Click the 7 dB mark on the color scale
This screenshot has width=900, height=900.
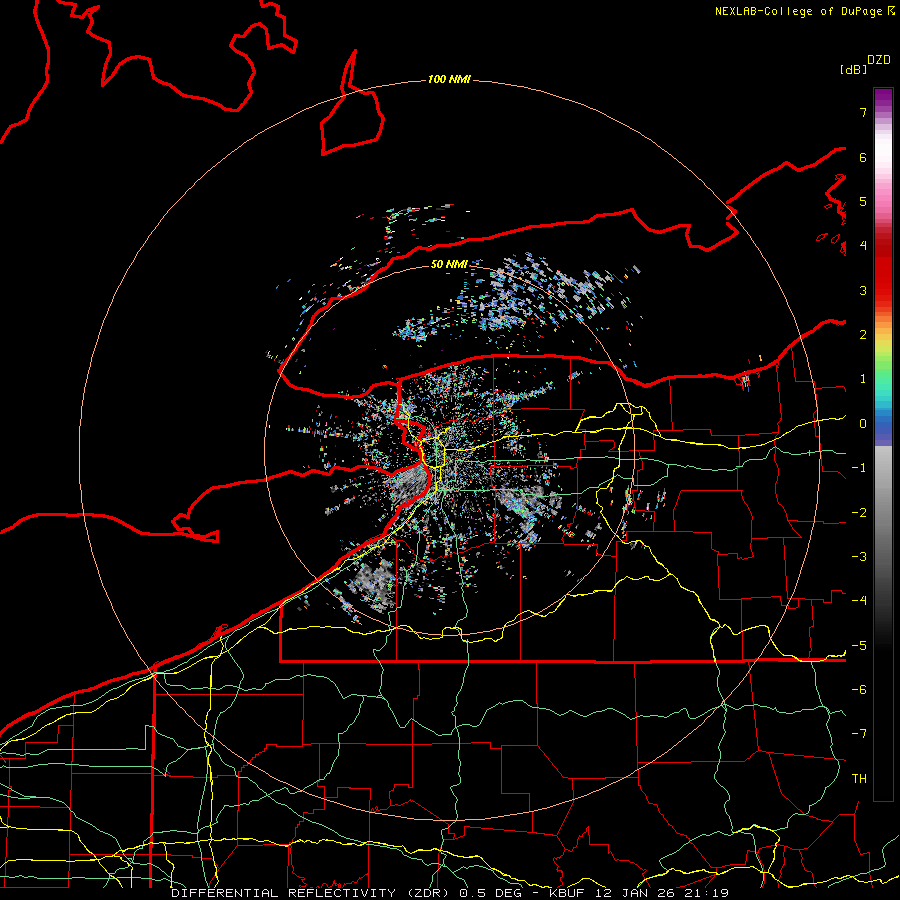863,112
